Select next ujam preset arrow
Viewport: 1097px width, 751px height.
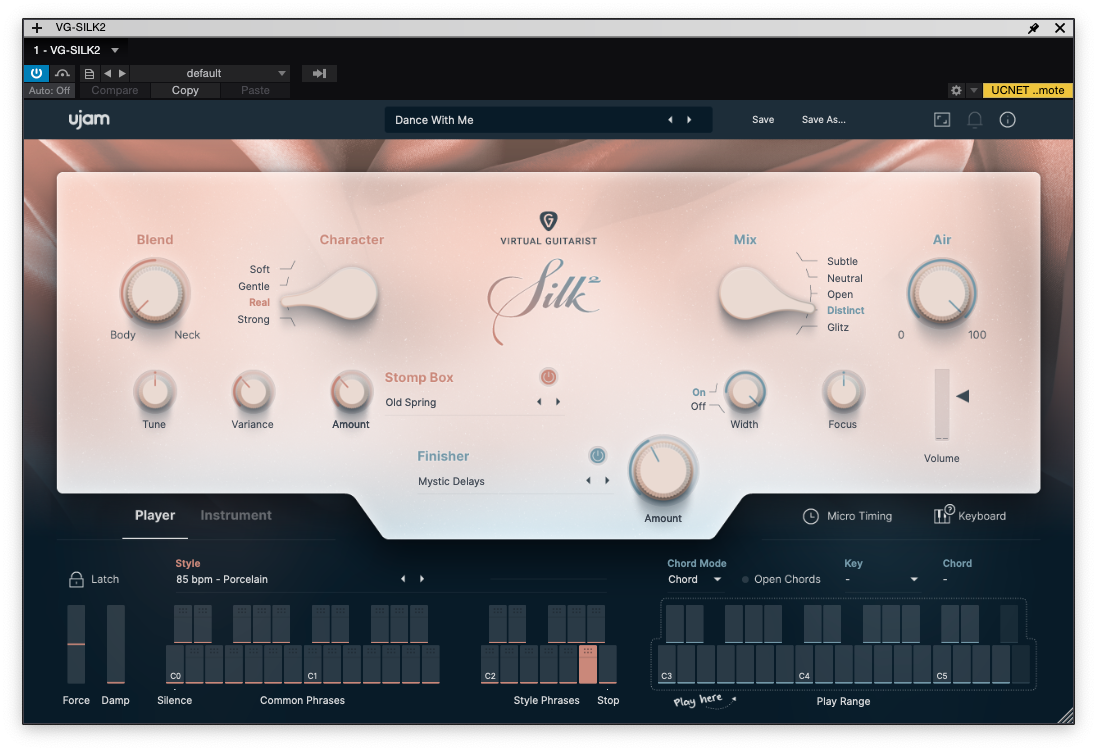click(x=689, y=120)
